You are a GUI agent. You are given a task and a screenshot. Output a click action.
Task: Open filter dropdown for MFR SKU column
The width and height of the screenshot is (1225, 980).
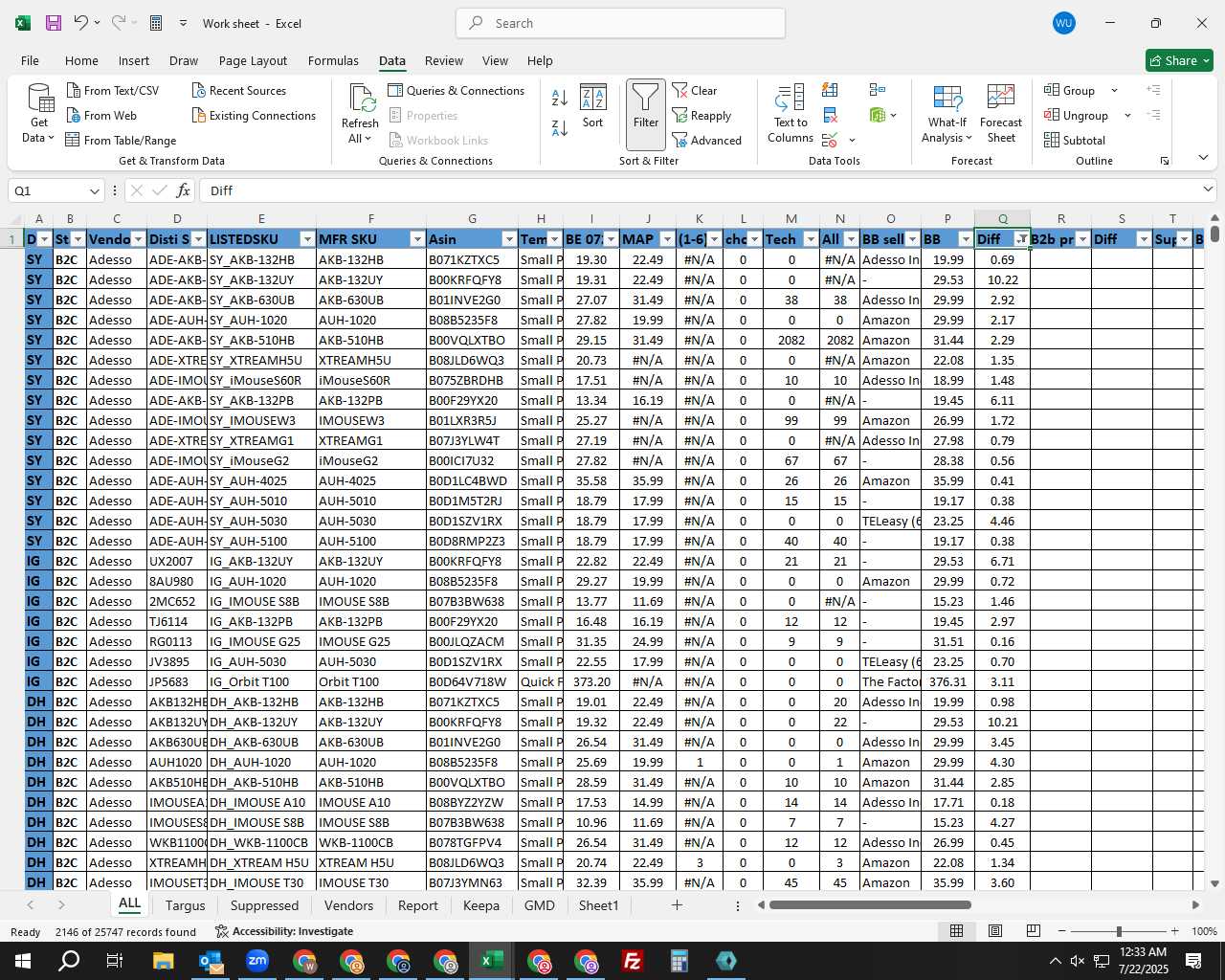(417, 239)
